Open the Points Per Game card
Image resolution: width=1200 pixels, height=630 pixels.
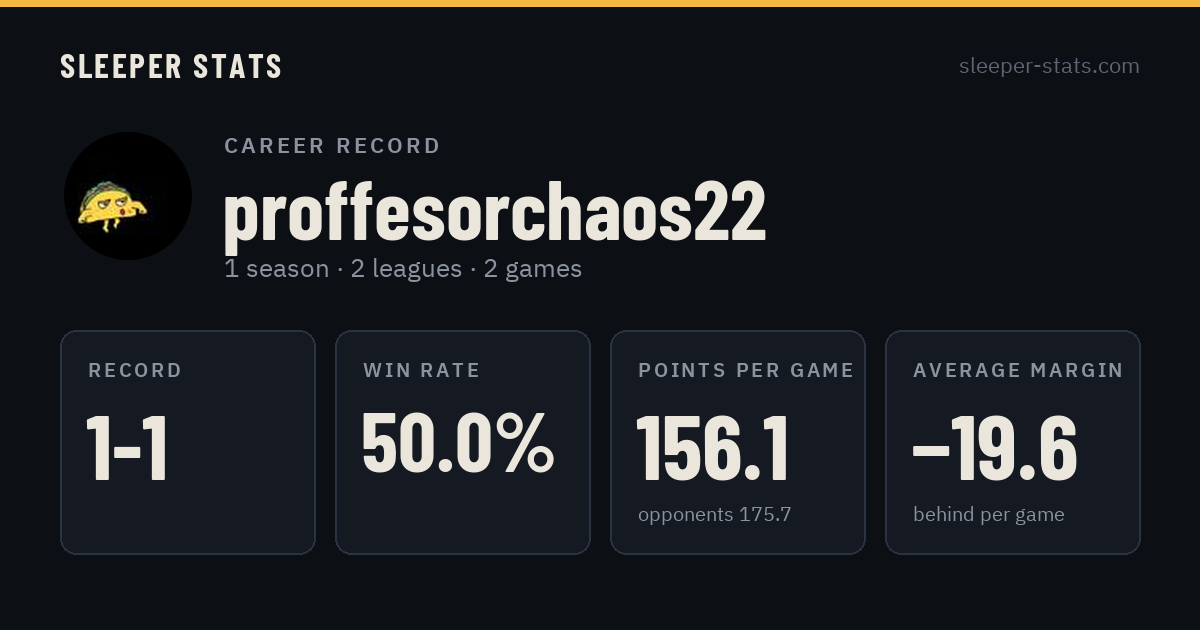(x=738, y=442)
